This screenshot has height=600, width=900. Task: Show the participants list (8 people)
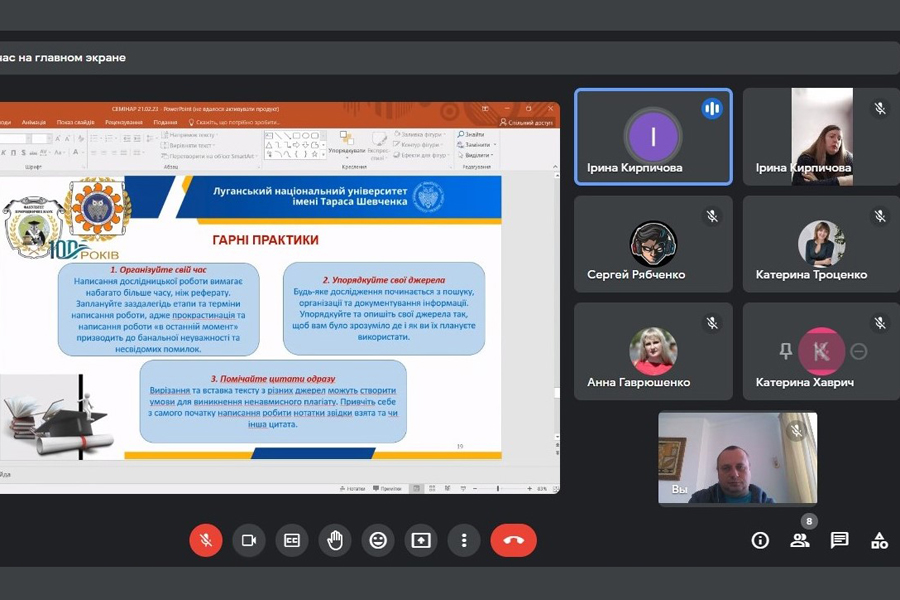[x=800, y=540]
